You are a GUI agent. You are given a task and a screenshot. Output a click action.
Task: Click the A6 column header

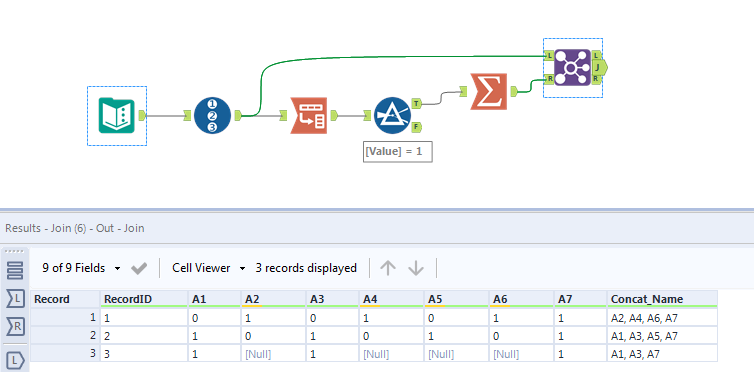click(521, 299)
